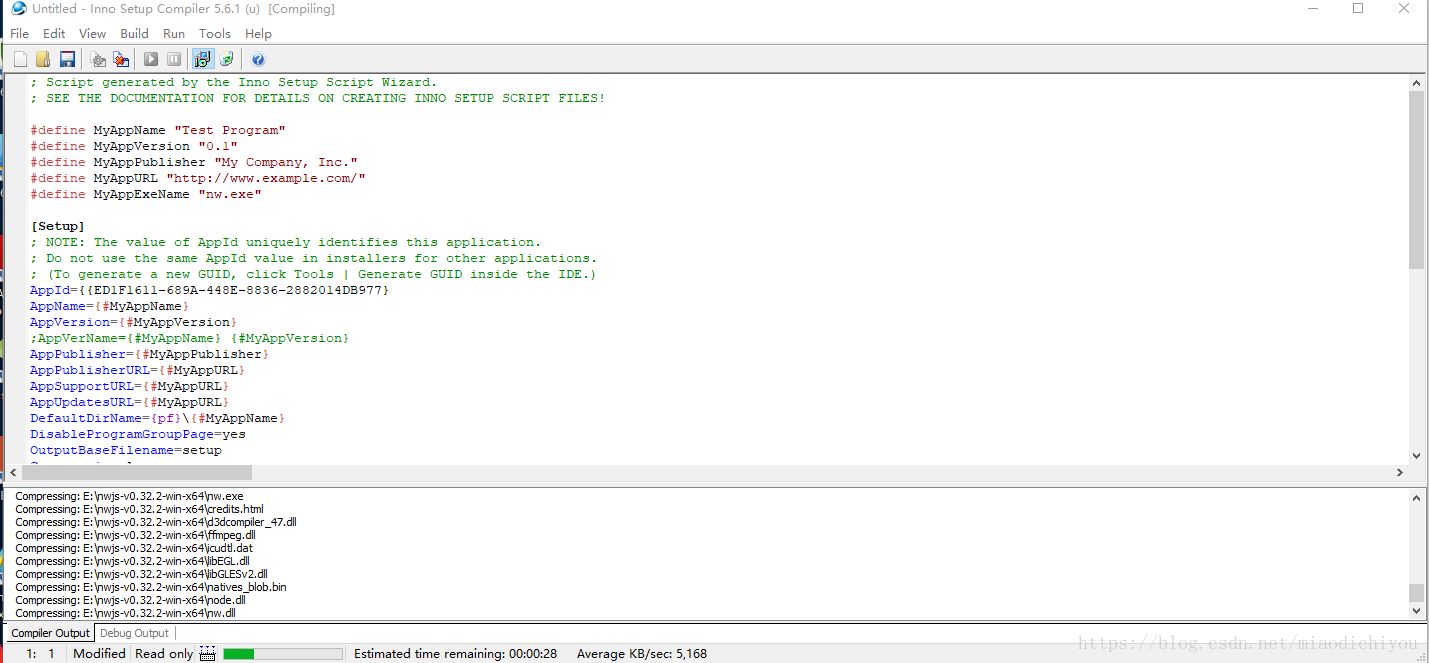
Task: Click the output pane scroll-down arrow
Action: (x=1416, y=610)
